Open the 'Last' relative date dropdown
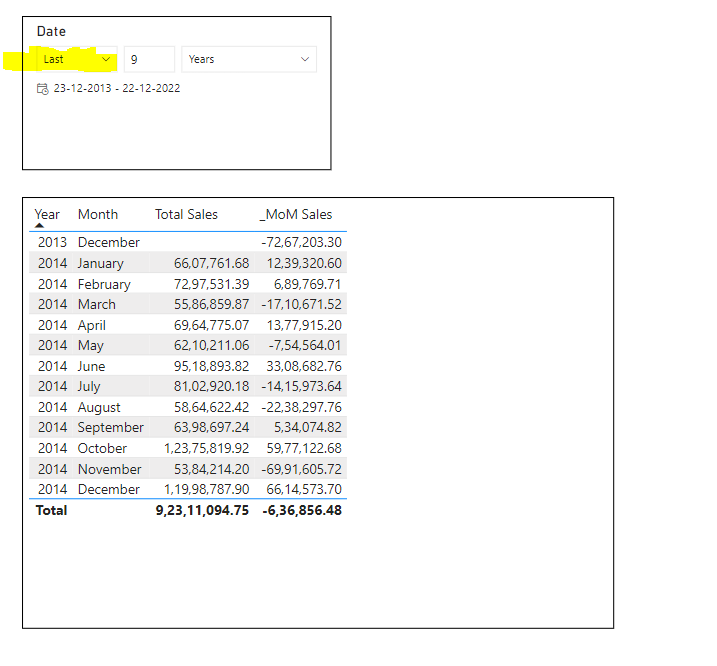Viewport: 717px width, 666px height. (76, 59)
